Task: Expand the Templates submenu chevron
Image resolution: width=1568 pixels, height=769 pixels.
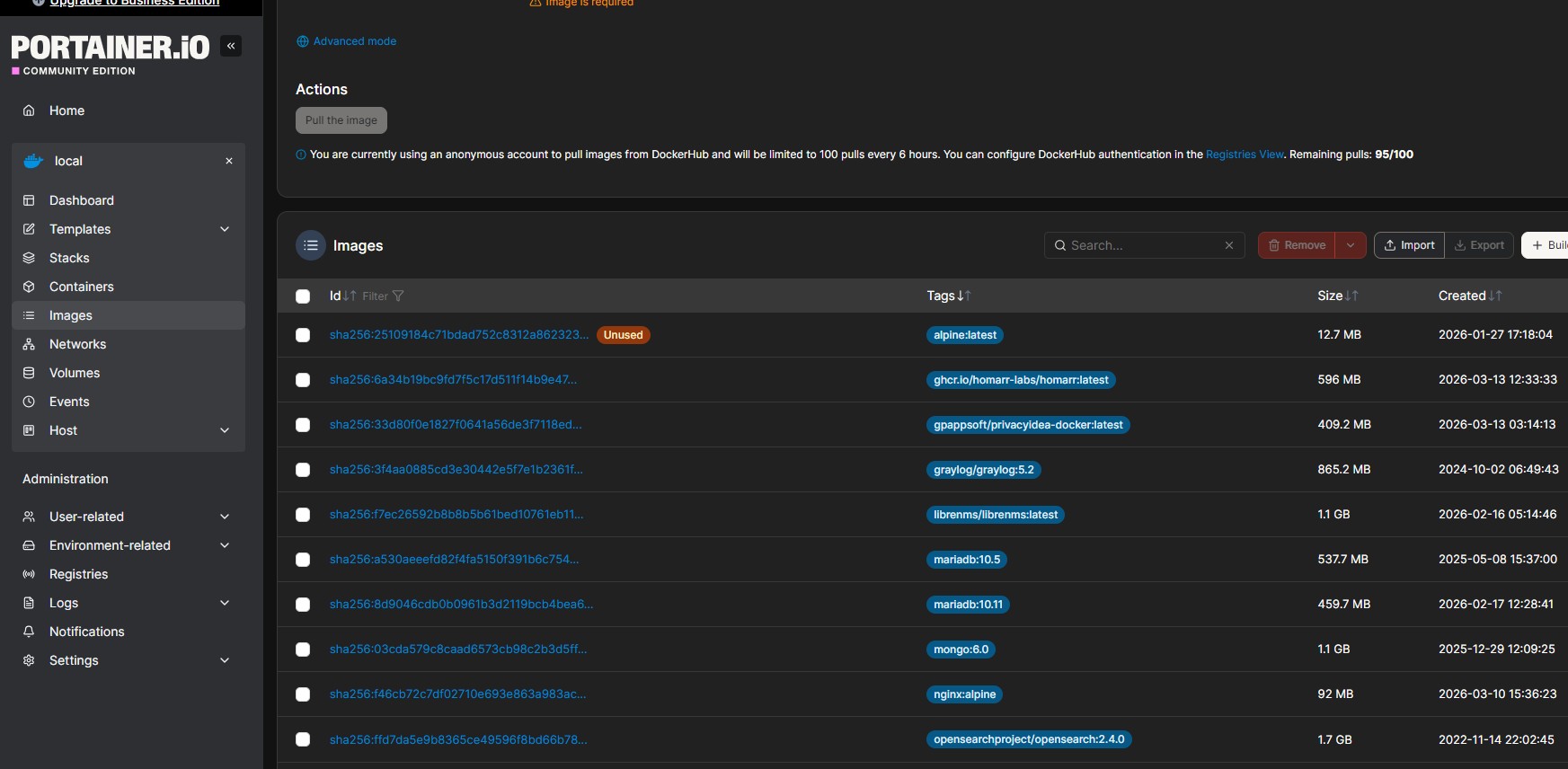Action: pyautogui.click(x=225, y=229)
